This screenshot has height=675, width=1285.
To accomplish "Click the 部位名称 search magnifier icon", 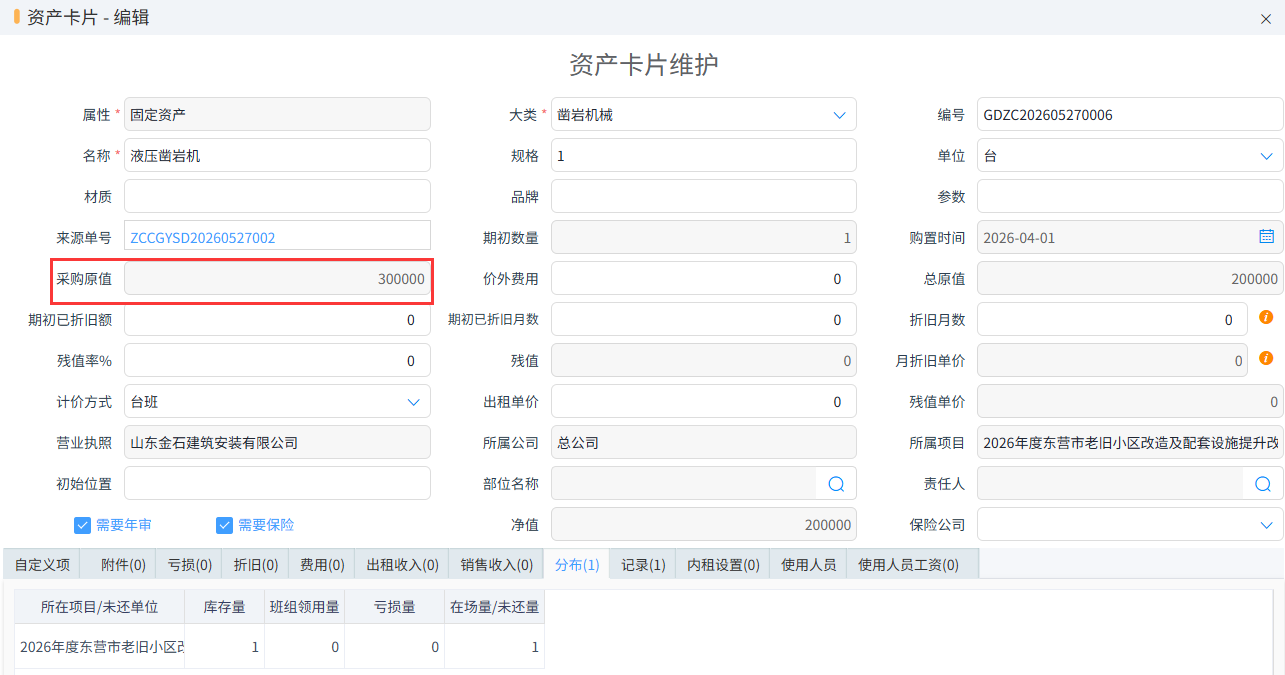I will coord(837,484).
